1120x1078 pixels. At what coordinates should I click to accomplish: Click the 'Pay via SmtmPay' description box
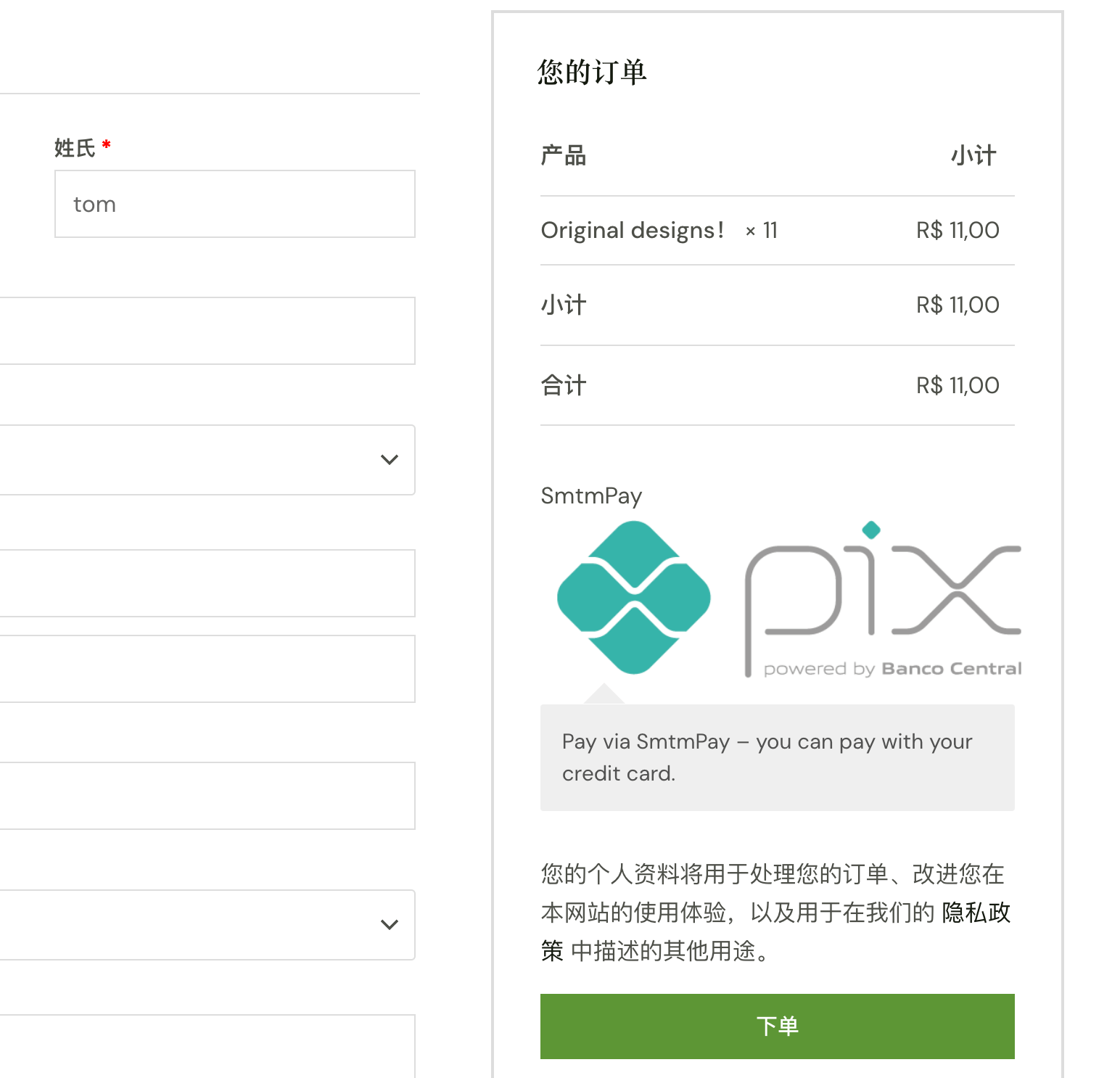pos(777,757)
